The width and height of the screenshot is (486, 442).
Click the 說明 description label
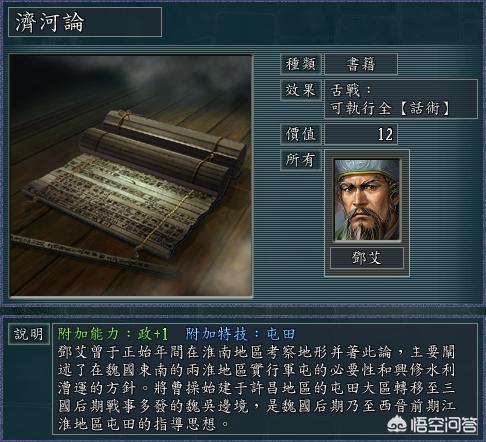click(29, 334)
